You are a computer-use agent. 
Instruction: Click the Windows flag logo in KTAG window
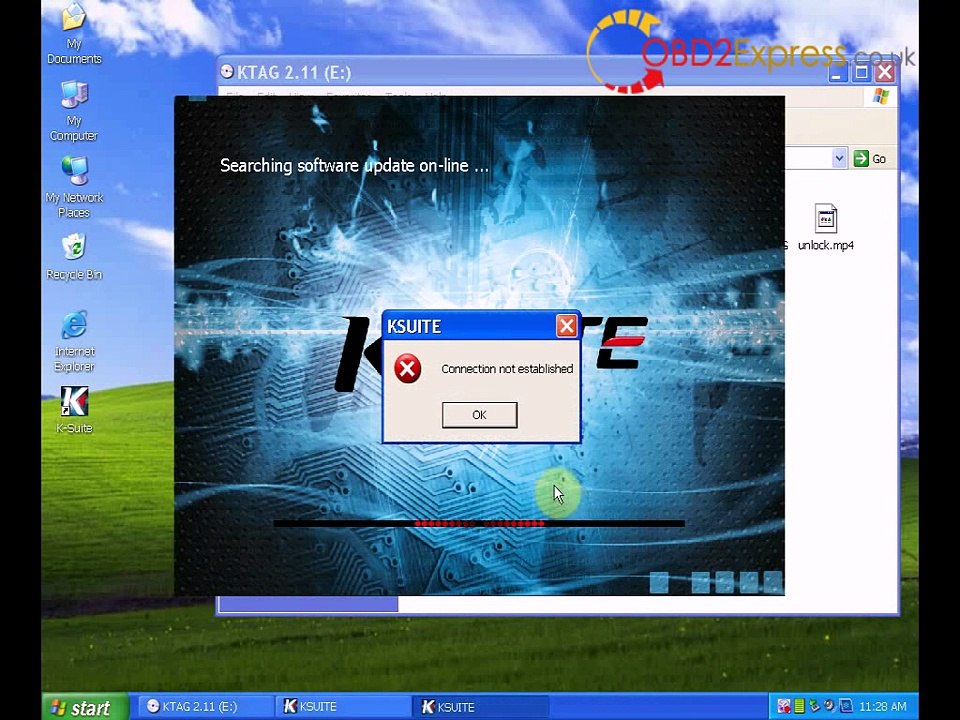881,97
